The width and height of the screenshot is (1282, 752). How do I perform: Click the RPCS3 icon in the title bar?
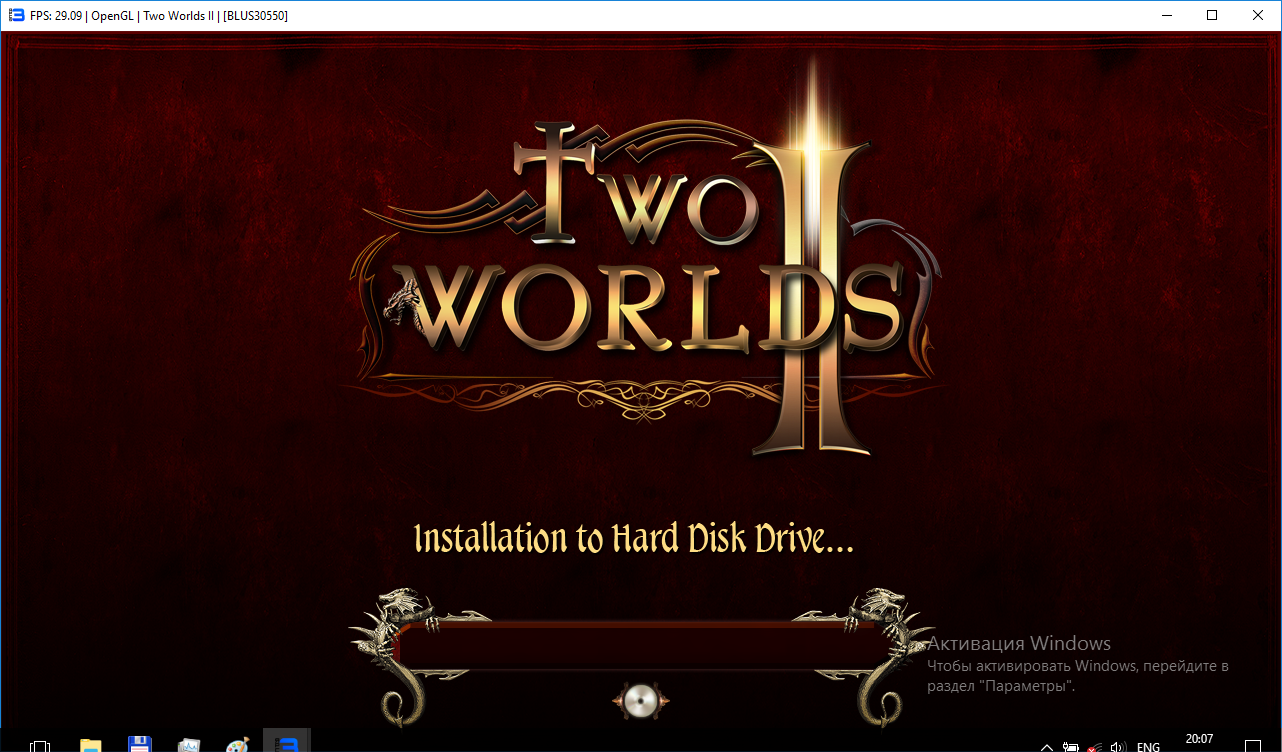pyautogui.click(x=16, y=15)
